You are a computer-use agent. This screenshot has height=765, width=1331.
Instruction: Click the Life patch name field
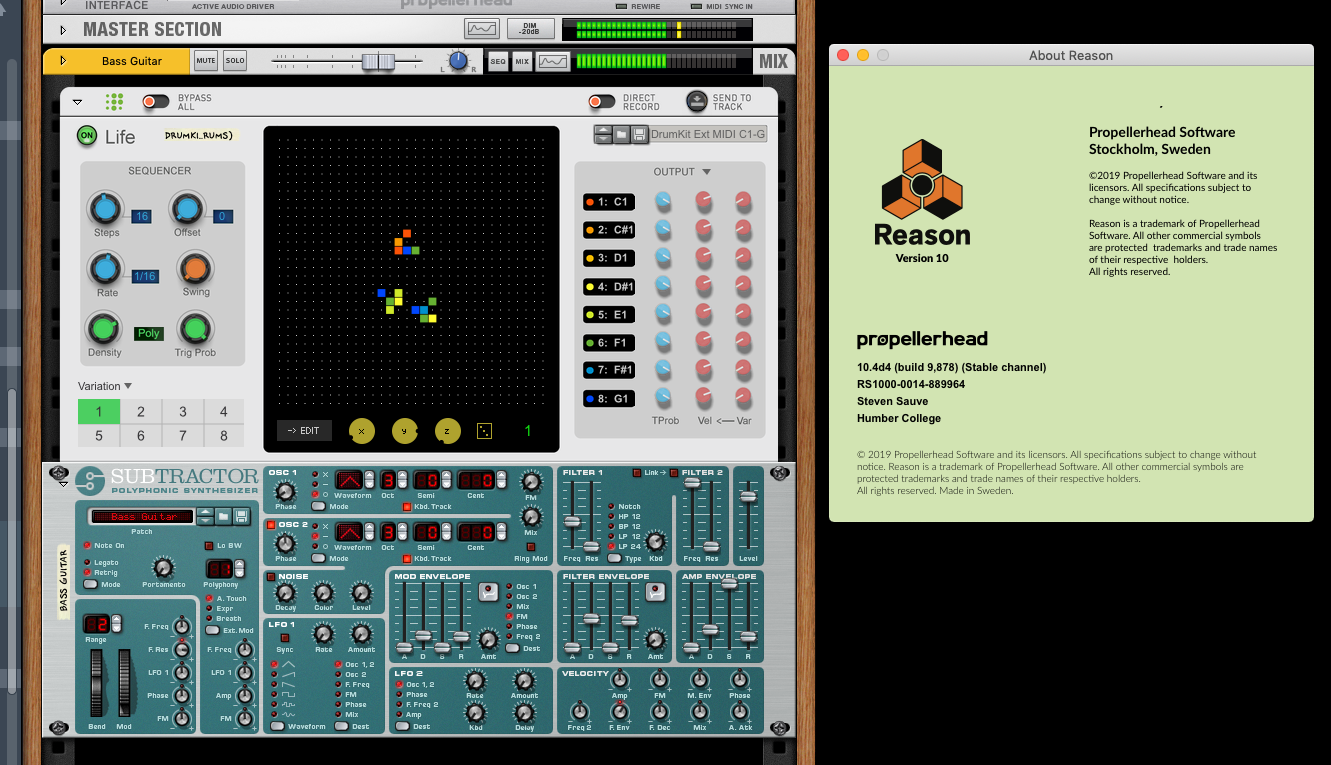tap(707, 134)
